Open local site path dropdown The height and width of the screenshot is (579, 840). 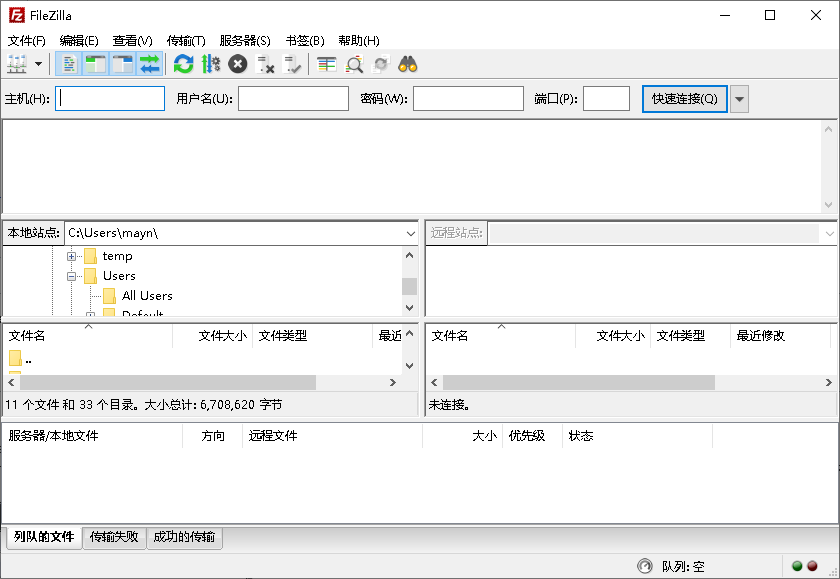coord(410,234)
